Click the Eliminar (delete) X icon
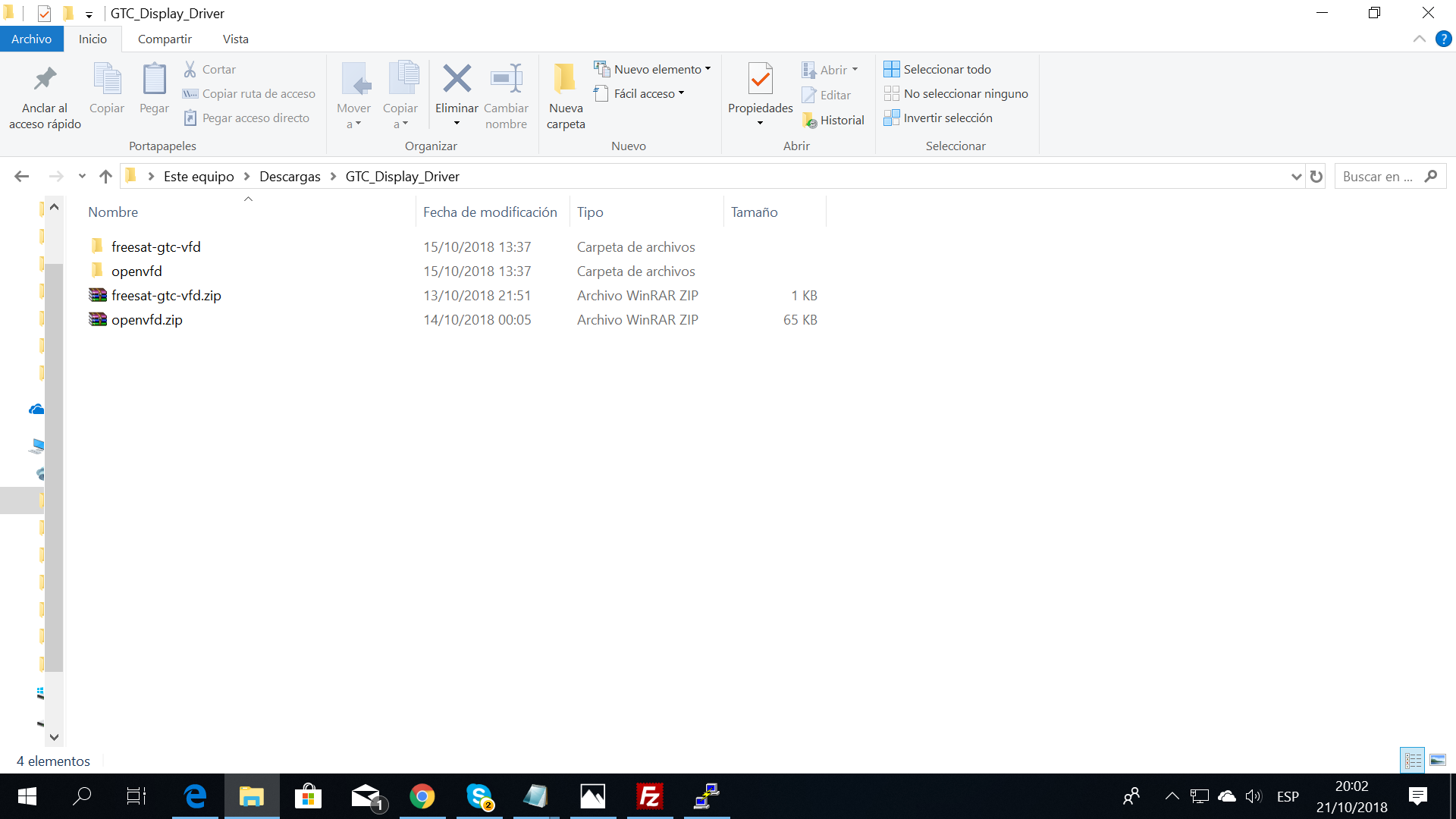Screen dimensions: 1456x819 point(457,80)
